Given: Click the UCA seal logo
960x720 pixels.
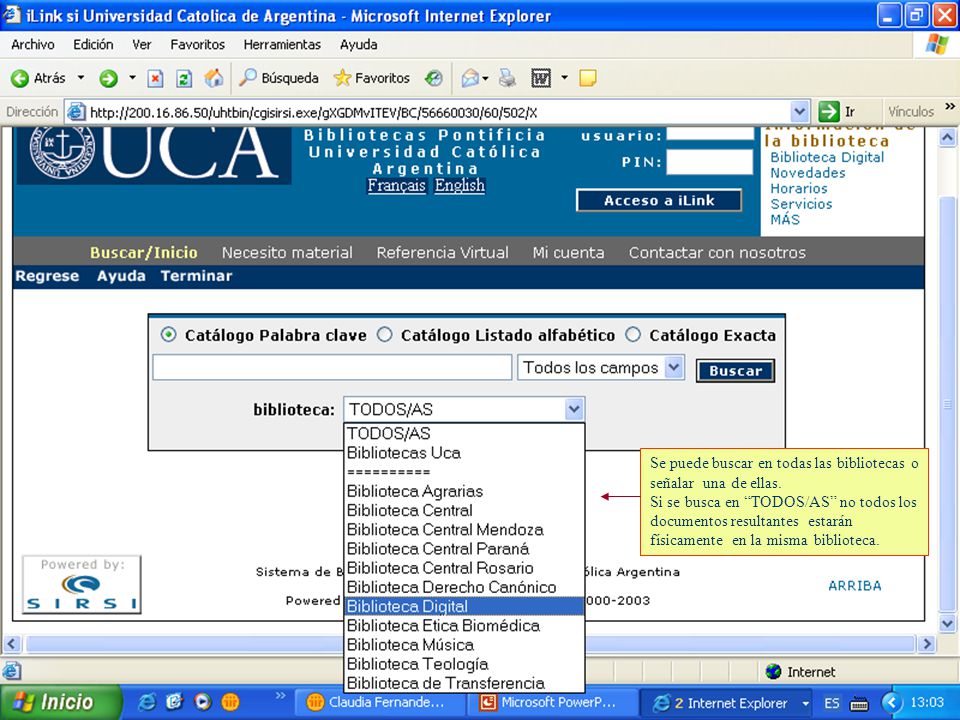Looking at the screenshot, I should click(62, 151).
